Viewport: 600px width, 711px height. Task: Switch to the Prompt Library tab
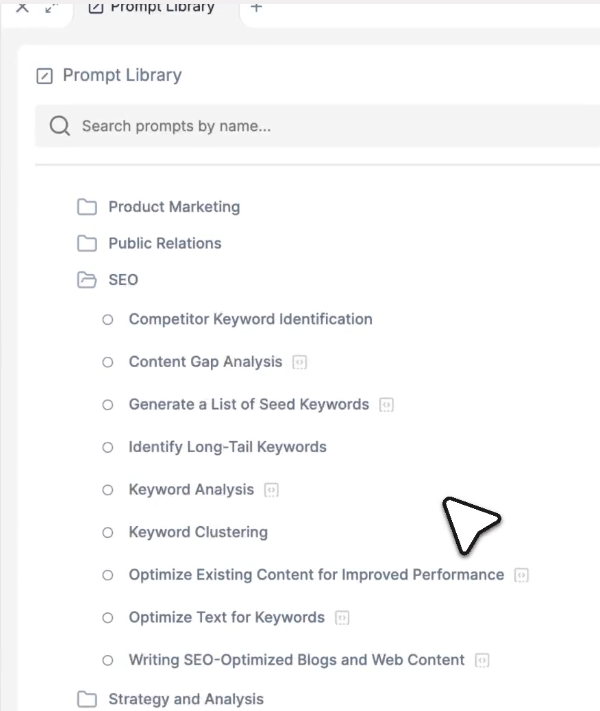tap(152, 7)
